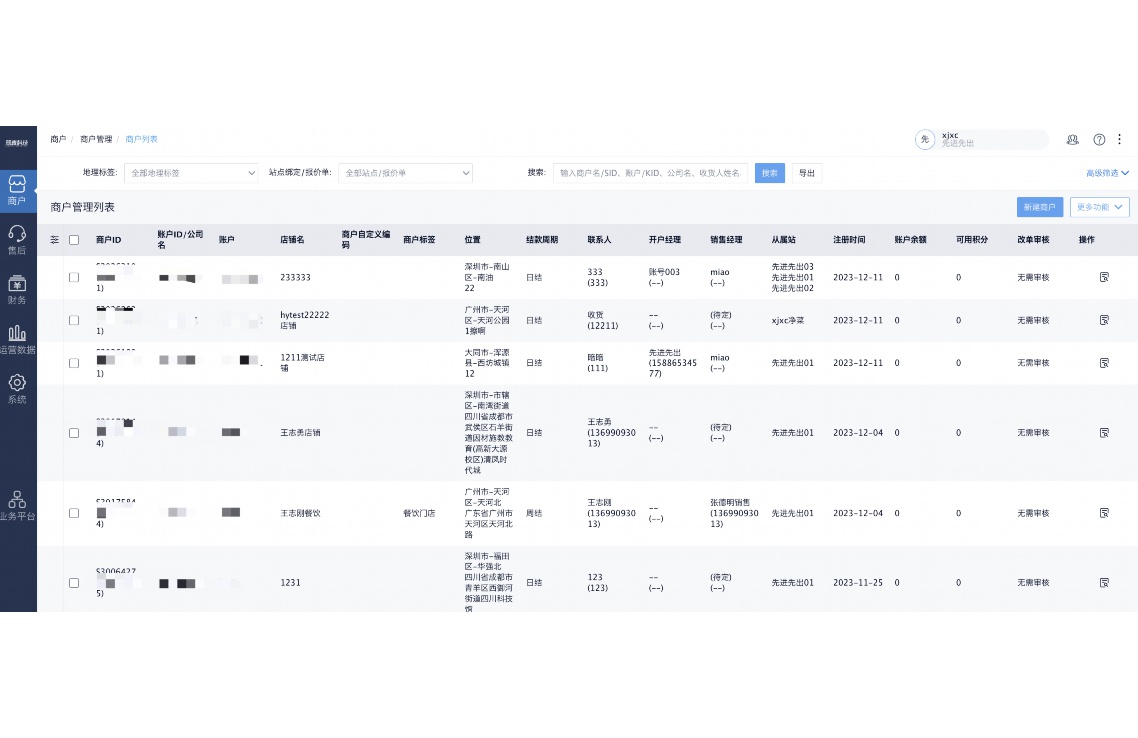Click the user contacts icon in header
The height and width of the screenshot is (738, 1138).
coord(1072,139)
